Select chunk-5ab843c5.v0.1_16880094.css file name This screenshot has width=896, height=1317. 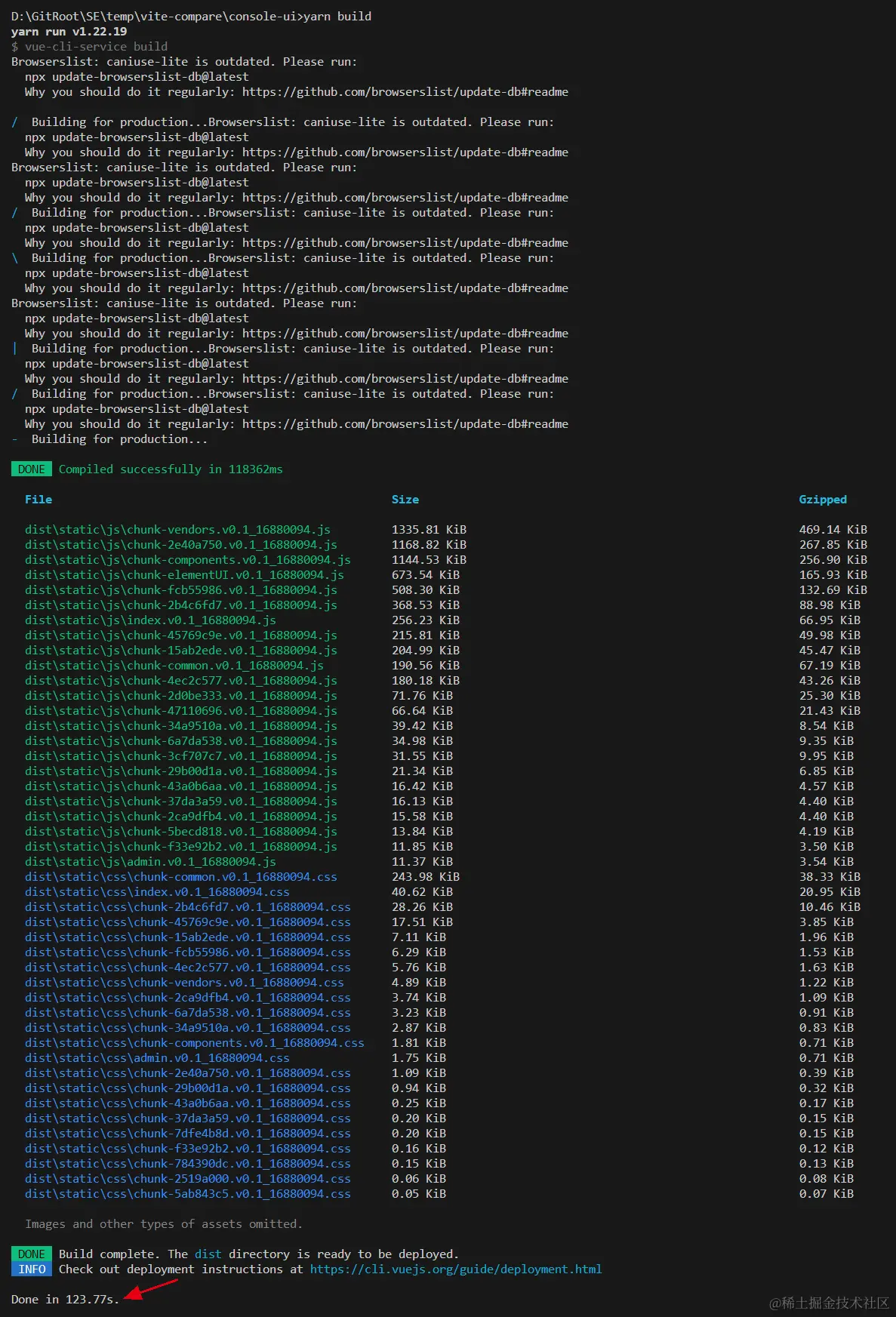pos(188,1194)
